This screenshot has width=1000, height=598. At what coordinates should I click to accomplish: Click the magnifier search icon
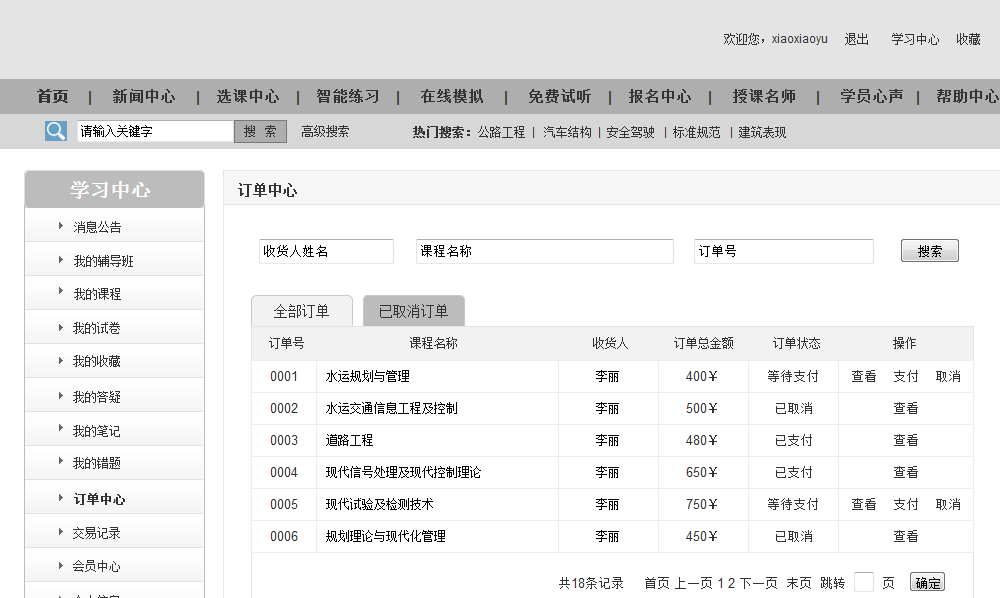click(x=56, y=131)
